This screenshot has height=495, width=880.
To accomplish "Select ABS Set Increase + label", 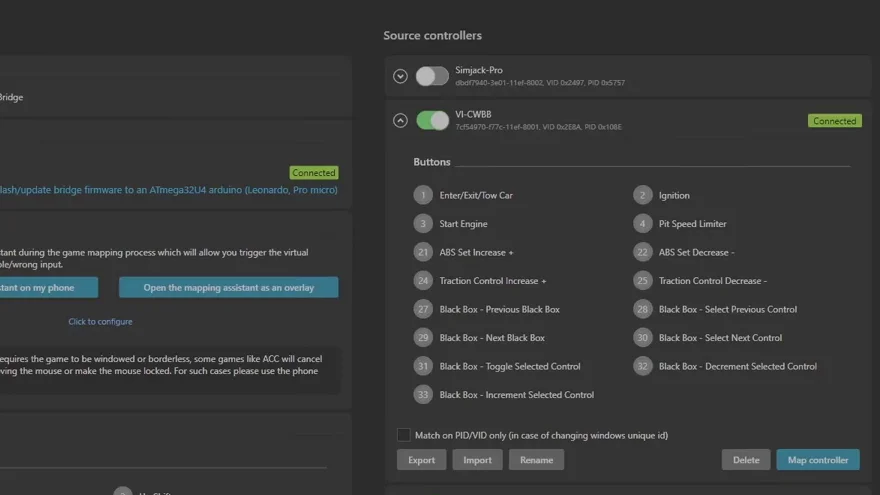I will (x=476, y=252).
